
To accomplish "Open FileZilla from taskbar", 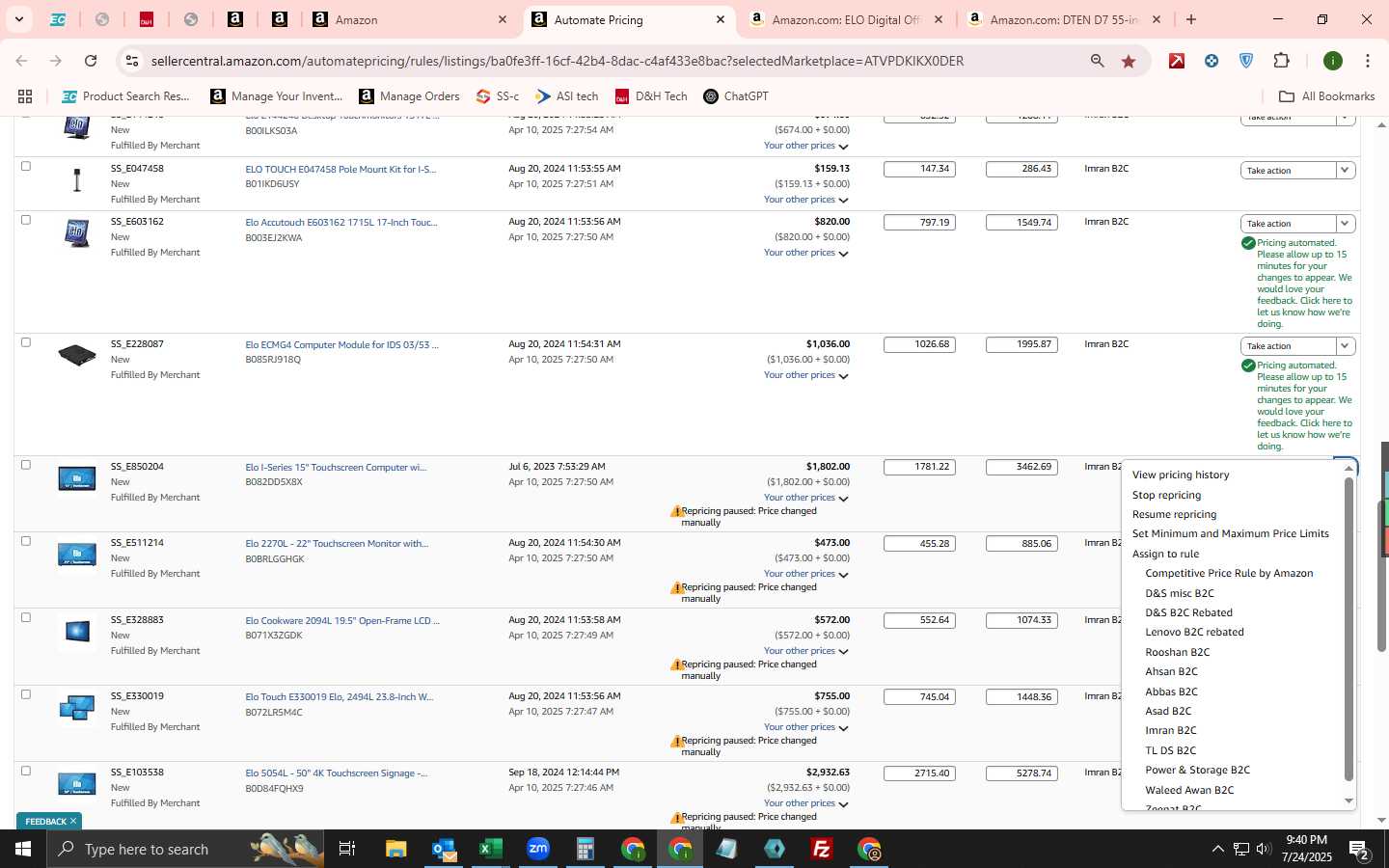I will pos(822,849).
